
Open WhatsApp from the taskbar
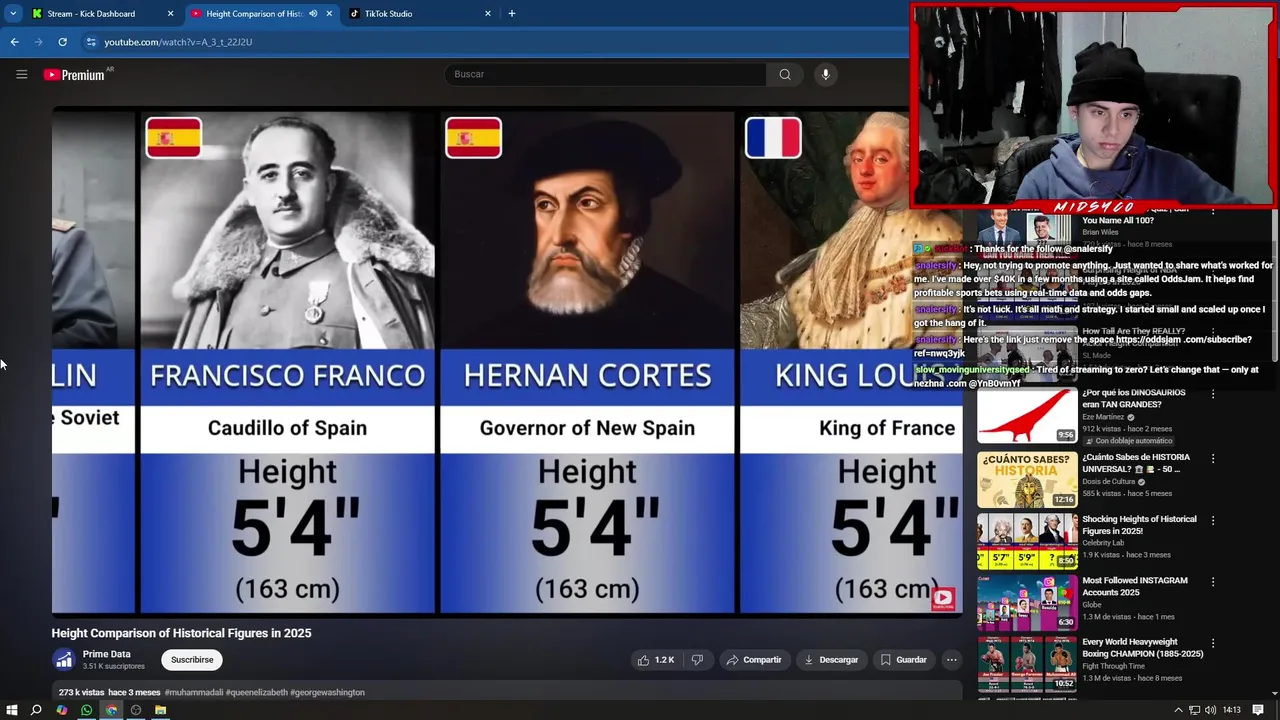pyautogui.click(x=86, y=710)
